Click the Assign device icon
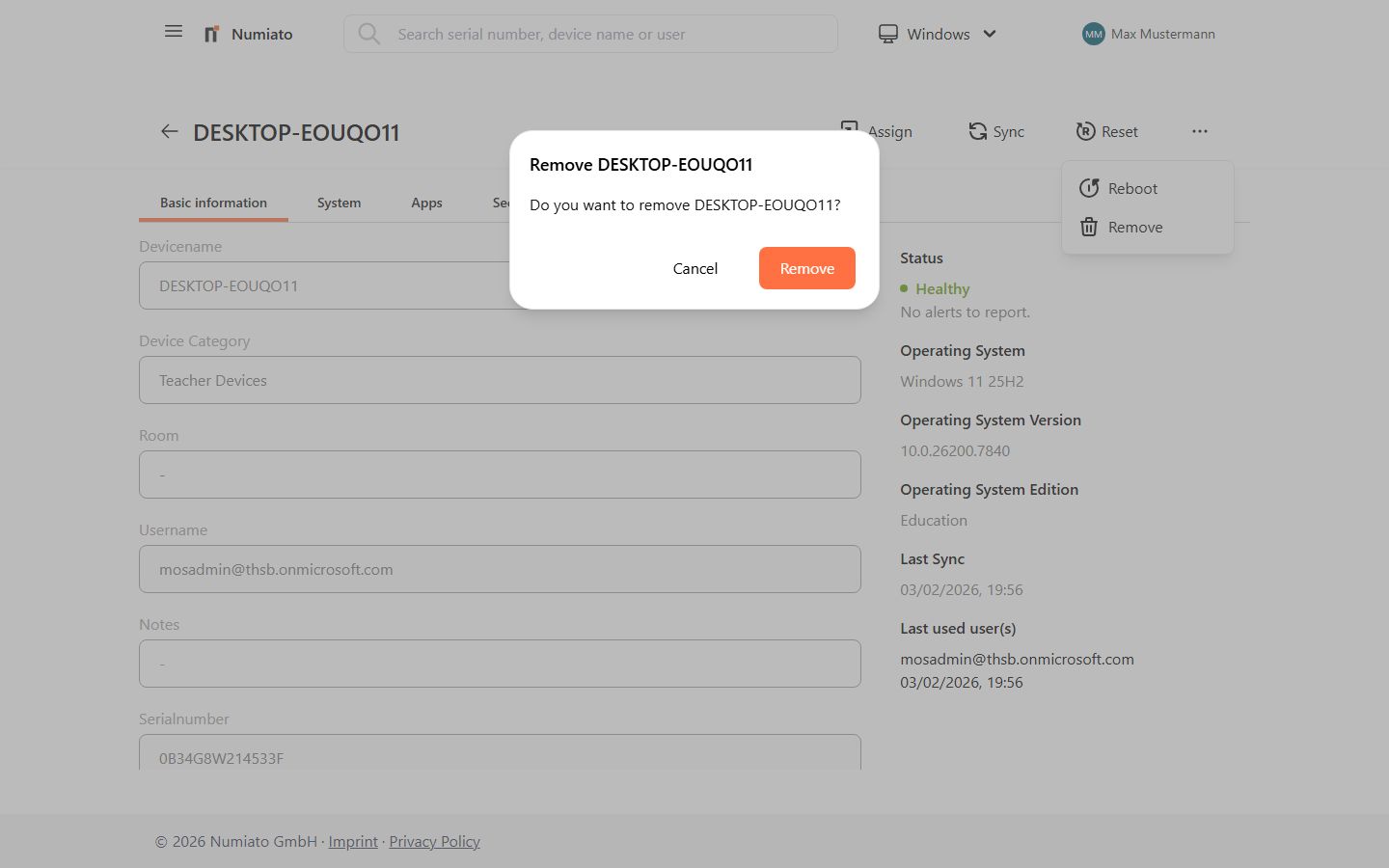Screen dimensions: 1389x868 tap(849, 128)
